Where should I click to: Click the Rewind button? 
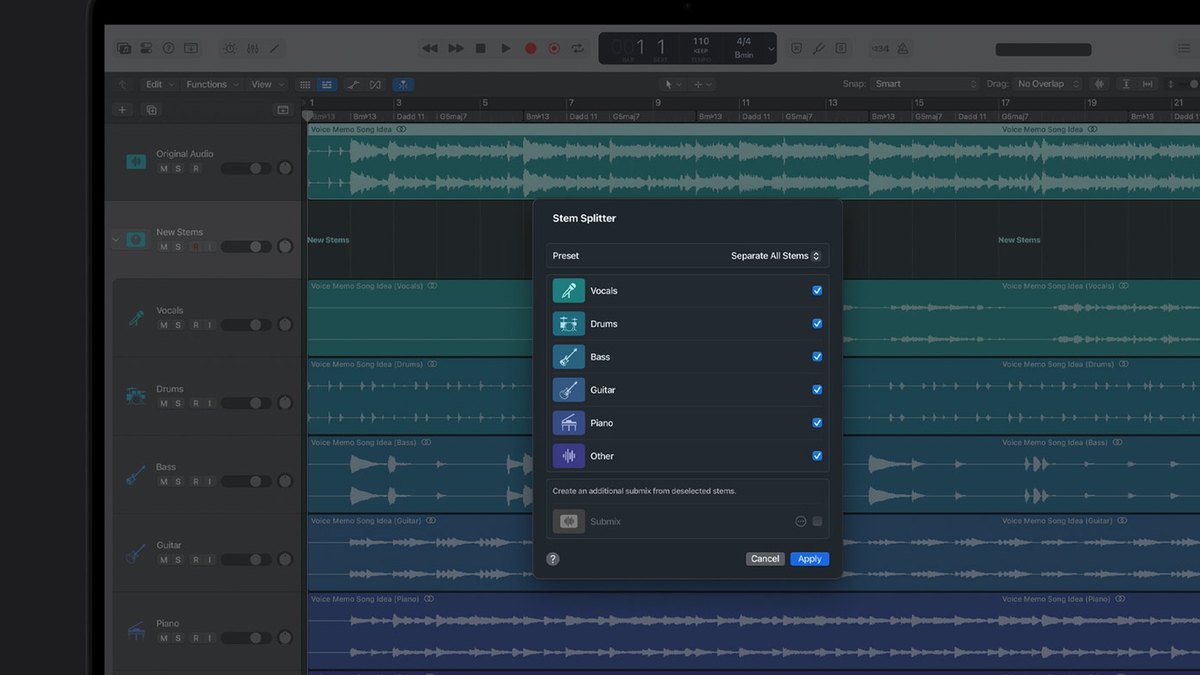point(430,48)
